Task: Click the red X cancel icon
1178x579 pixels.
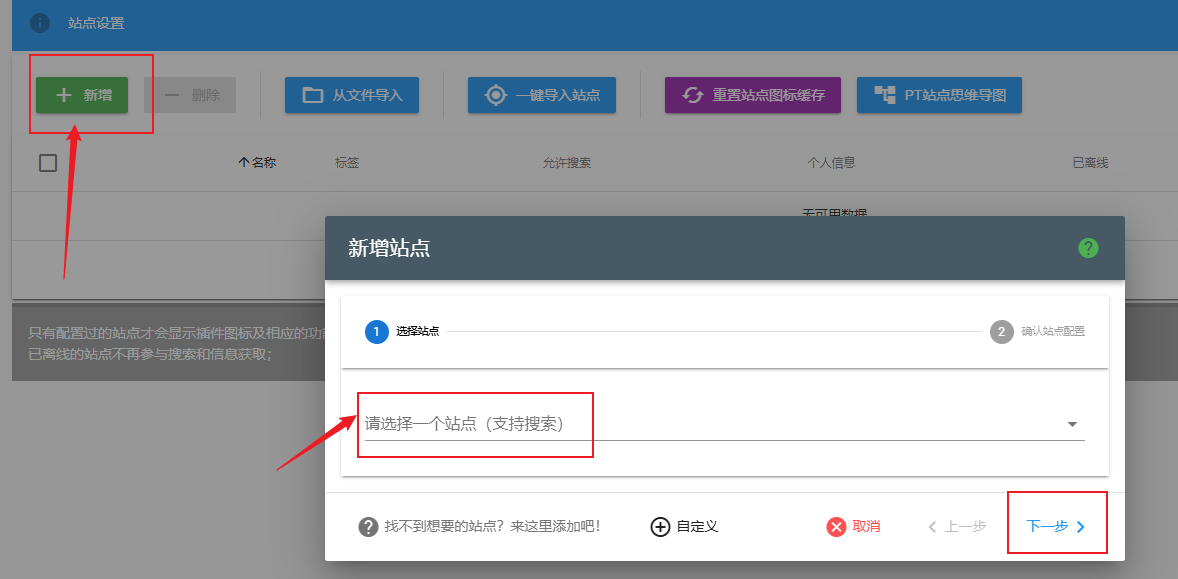Action: [836, 527]
